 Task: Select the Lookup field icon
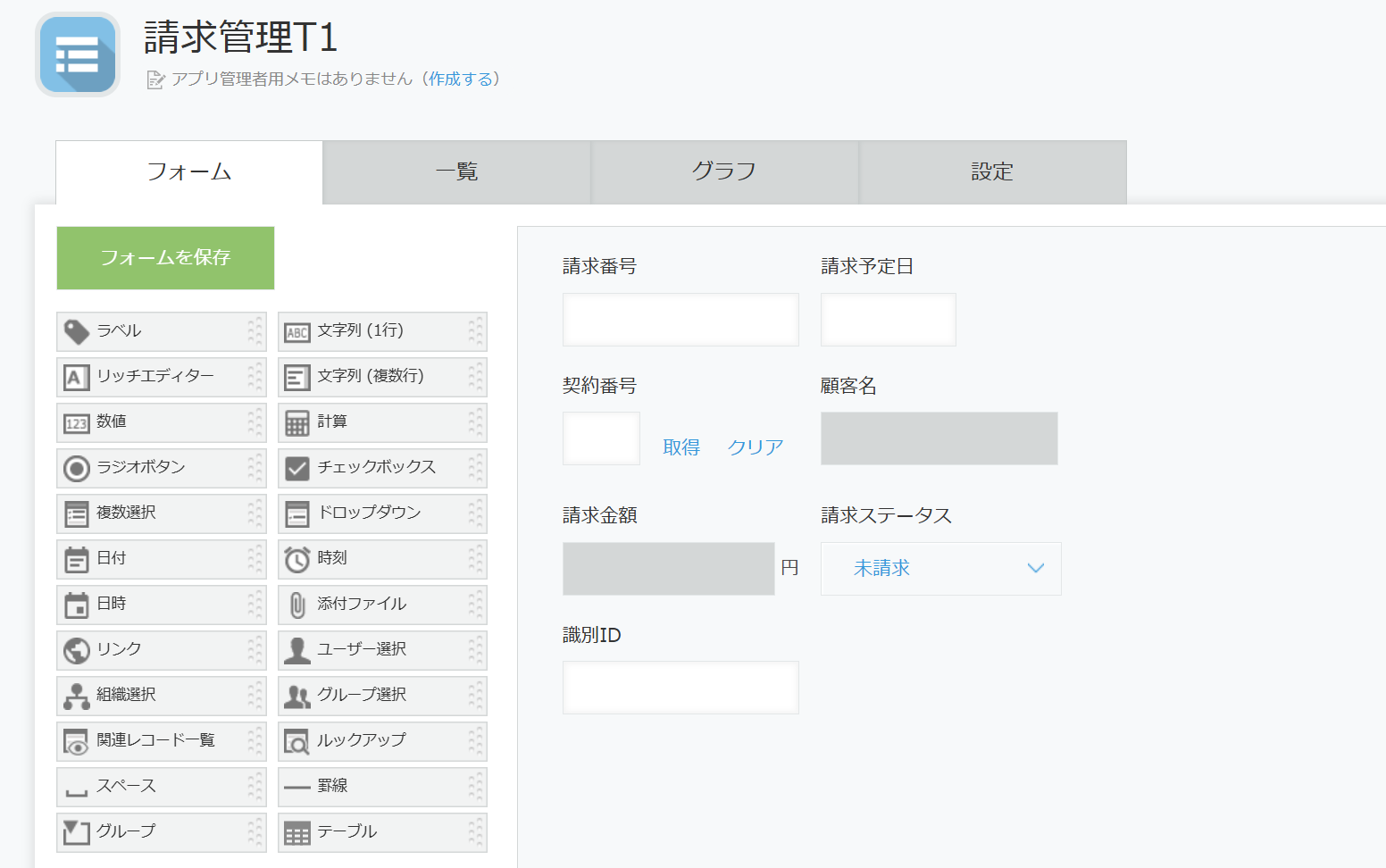(297, 742)
